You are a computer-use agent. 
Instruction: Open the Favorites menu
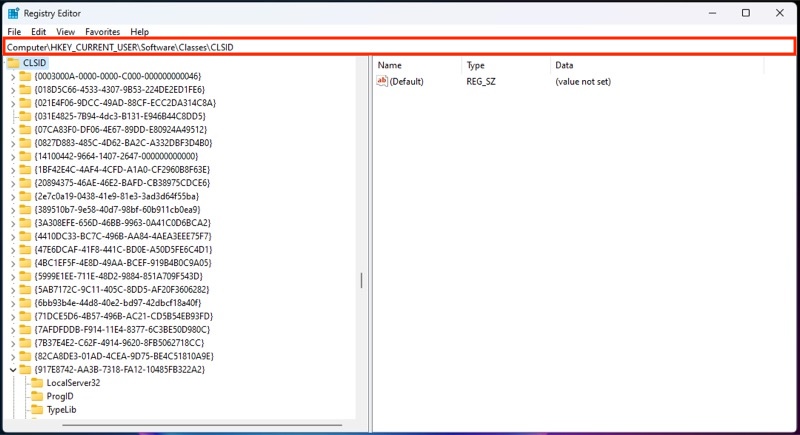click(103, 32)
